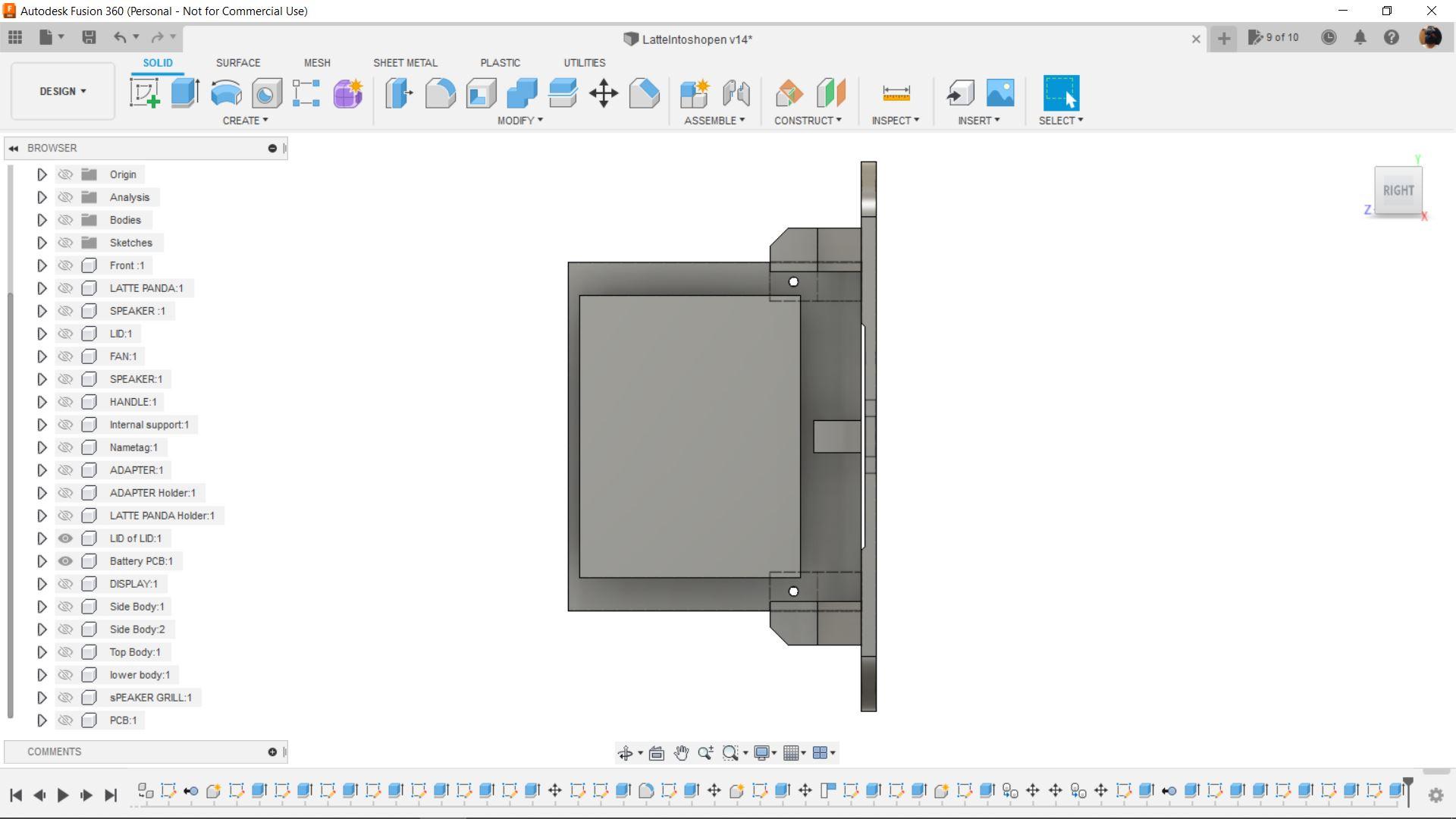This screenshot has height=819, width=1456.
Task: Click the Move/Copy tool icon
Action: point(604,93)
